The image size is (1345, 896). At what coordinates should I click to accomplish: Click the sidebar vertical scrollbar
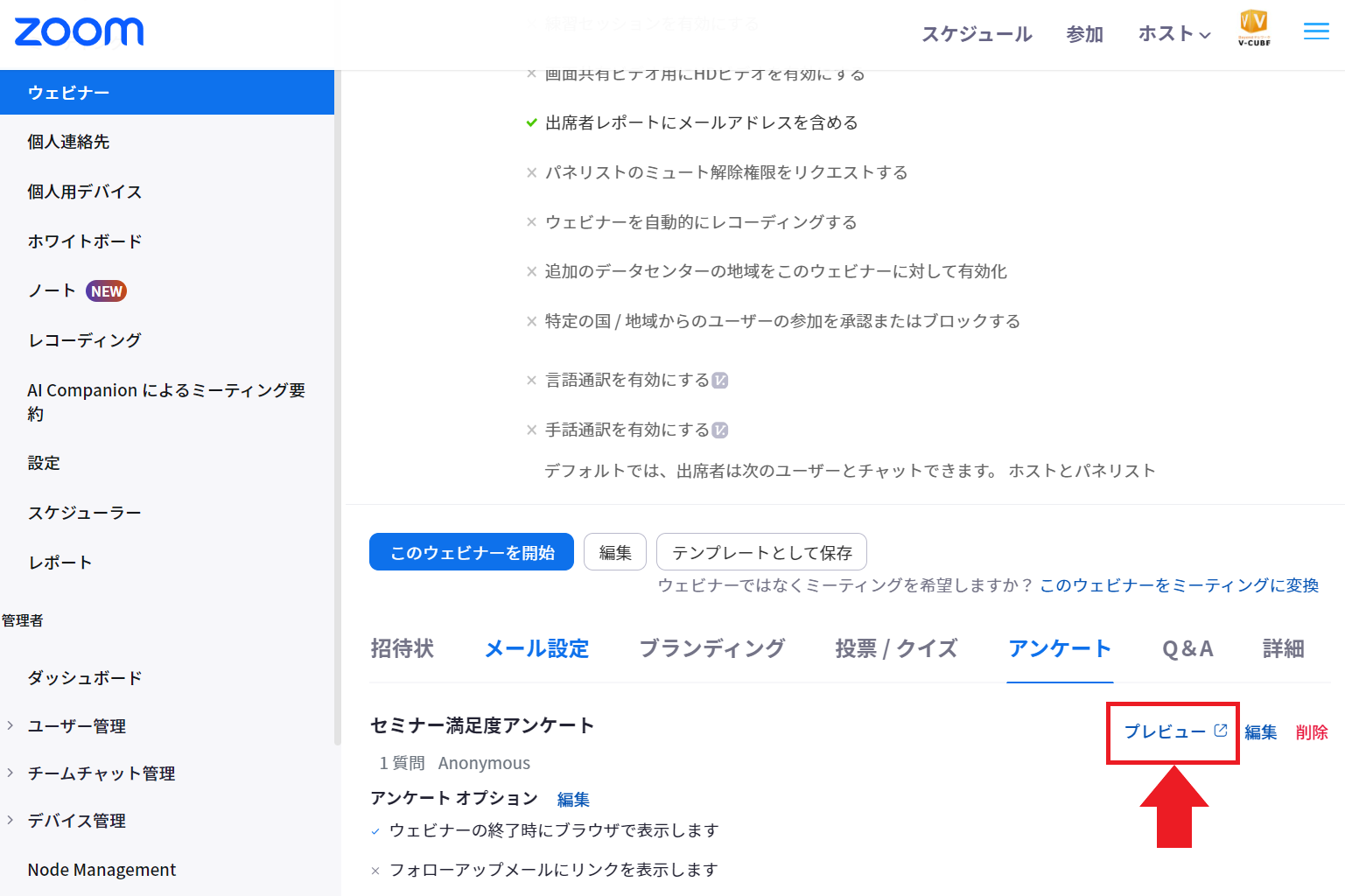coord(338,407)
